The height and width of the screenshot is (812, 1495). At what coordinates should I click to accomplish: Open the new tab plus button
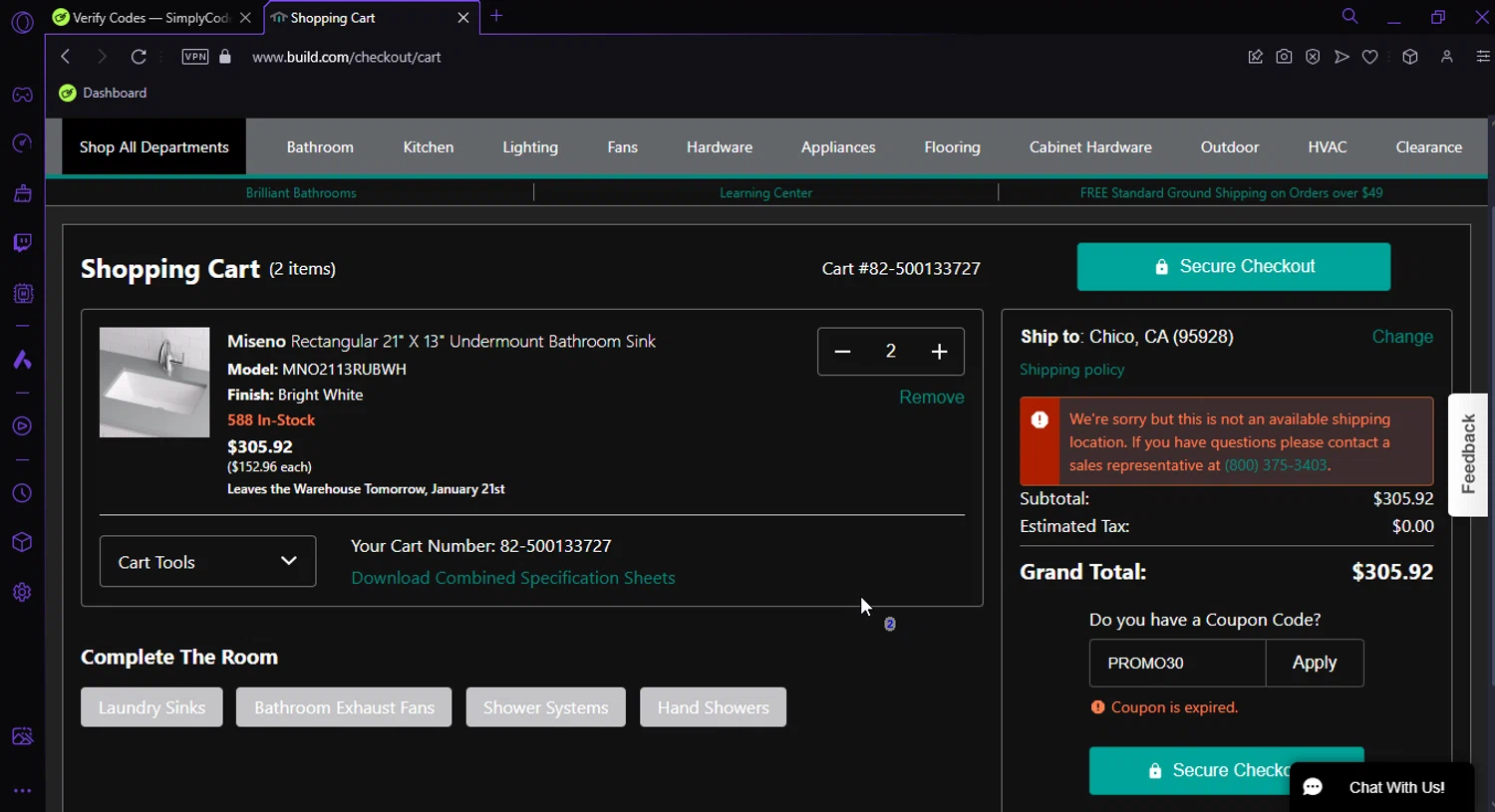[x=496, y=16]
